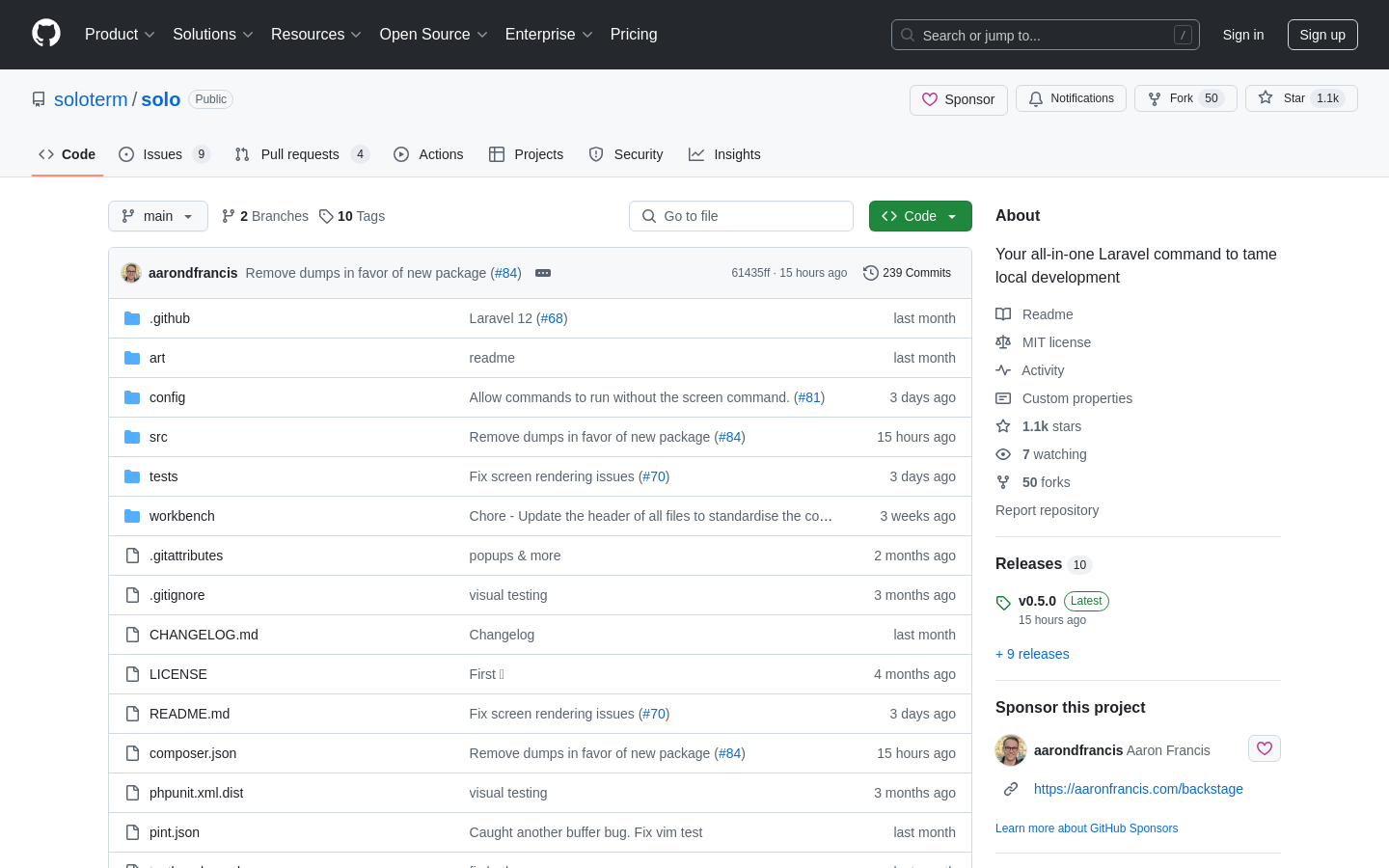Viewport: 1389px width, 868px height.
Task: Click the pint.json file icon
Action: pyautogui.click(x=132, y=832)
